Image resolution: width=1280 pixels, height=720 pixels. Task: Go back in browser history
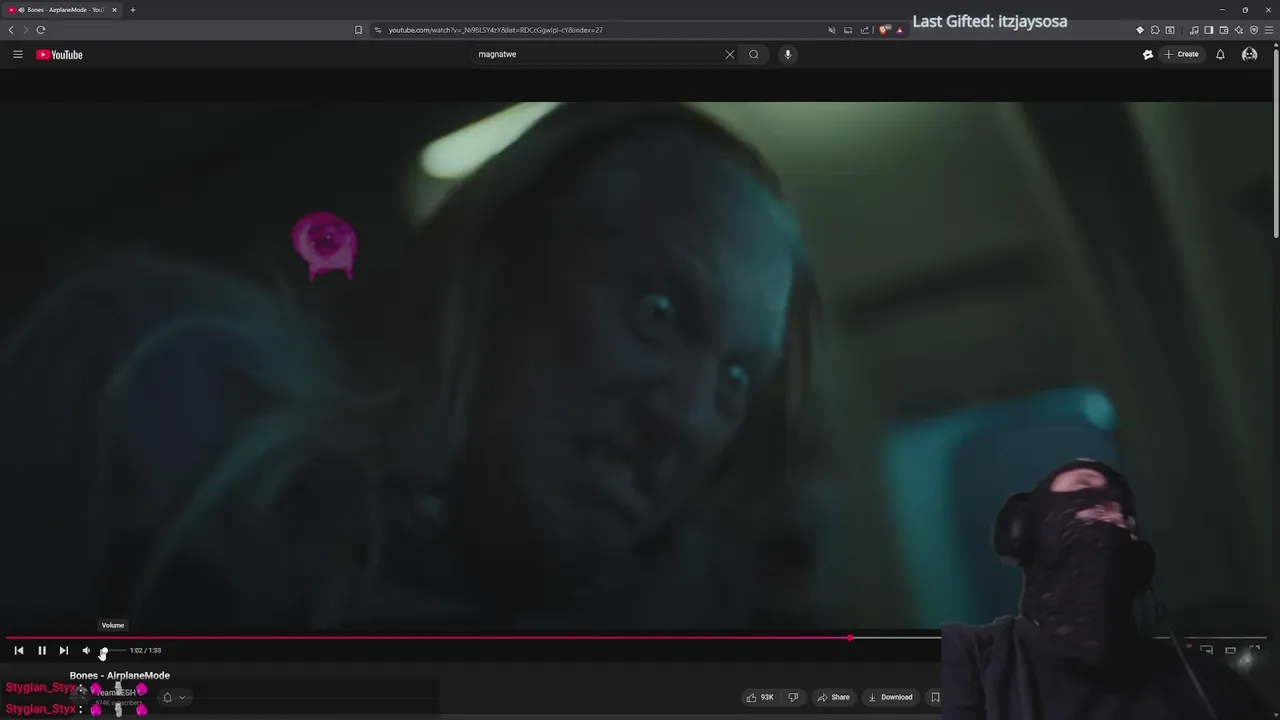(11, 30)
